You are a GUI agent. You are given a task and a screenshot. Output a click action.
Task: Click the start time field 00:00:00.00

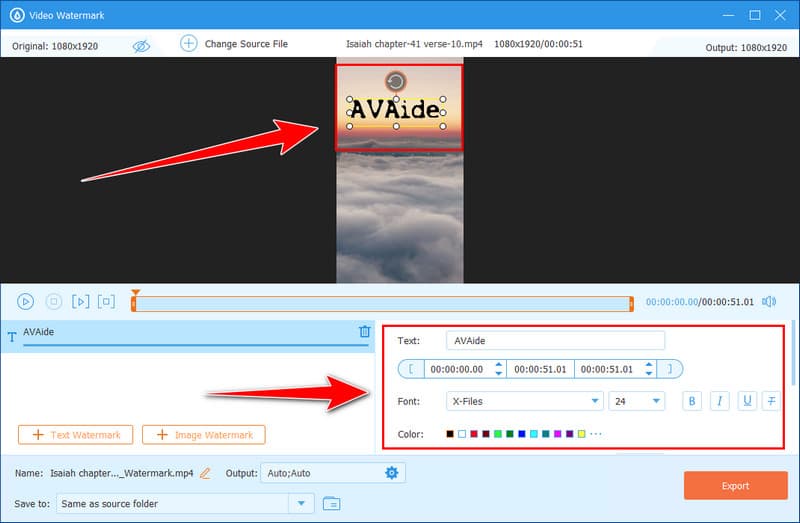click(457, 369)
